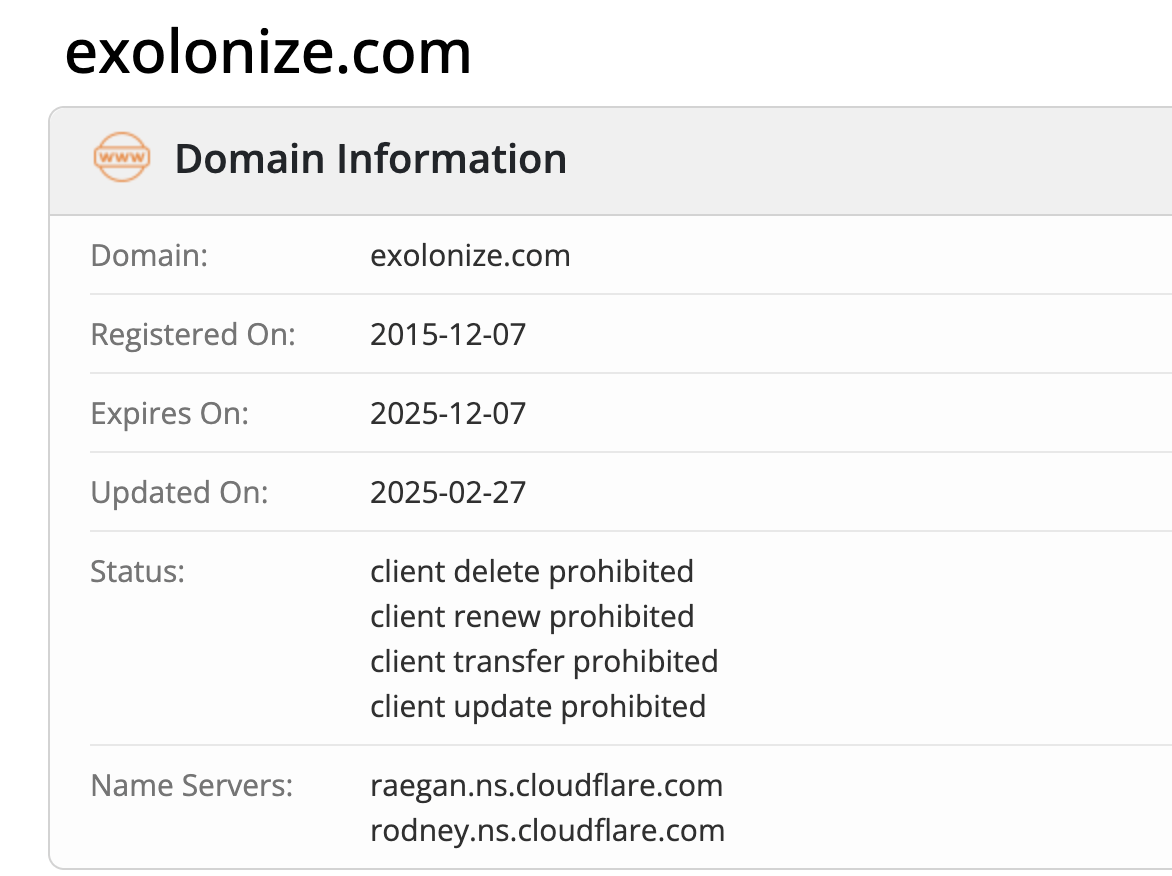Click the Domain: field label

click(x=148, y=255)
